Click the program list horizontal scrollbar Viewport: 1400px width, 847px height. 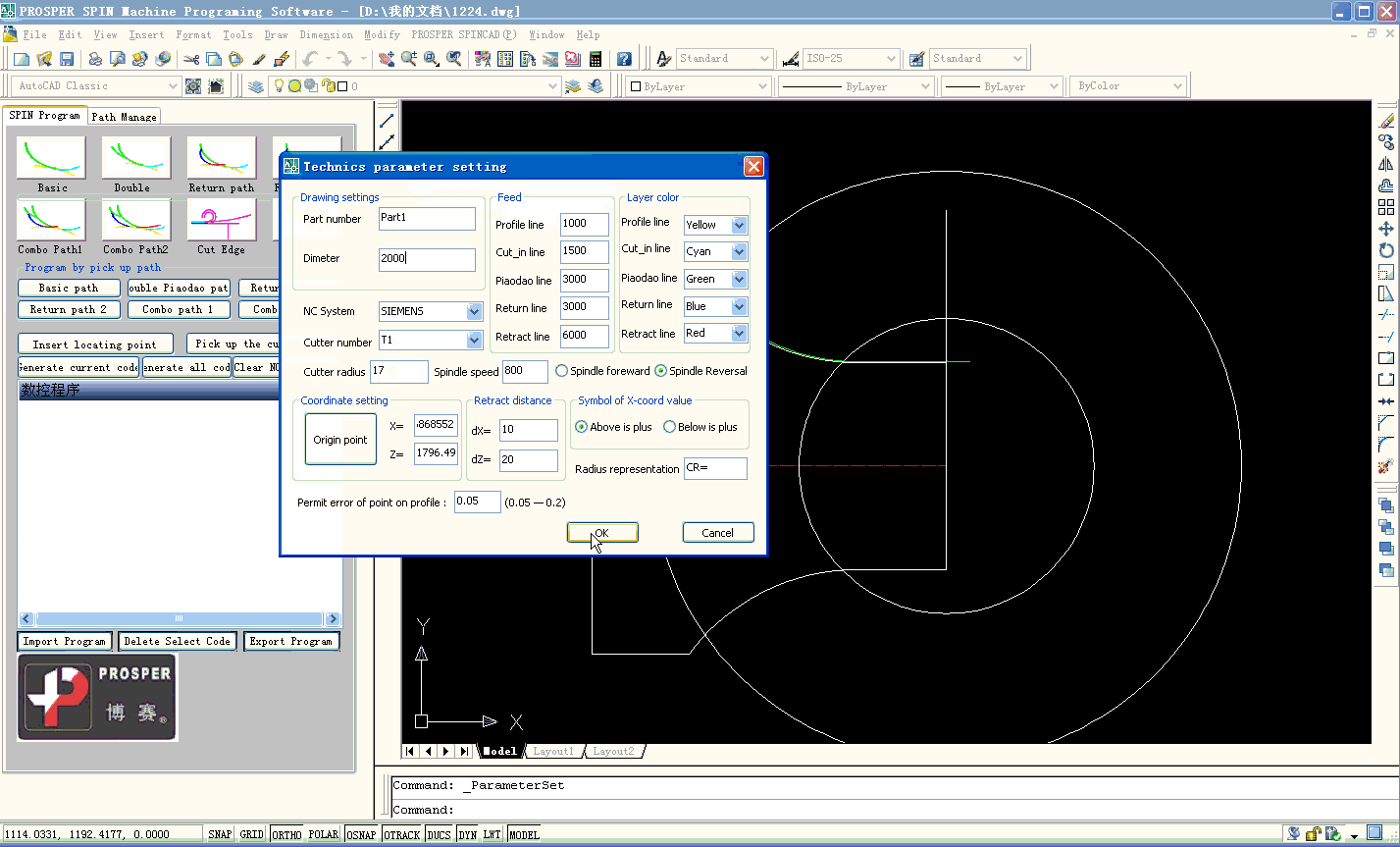click(179, 618)
